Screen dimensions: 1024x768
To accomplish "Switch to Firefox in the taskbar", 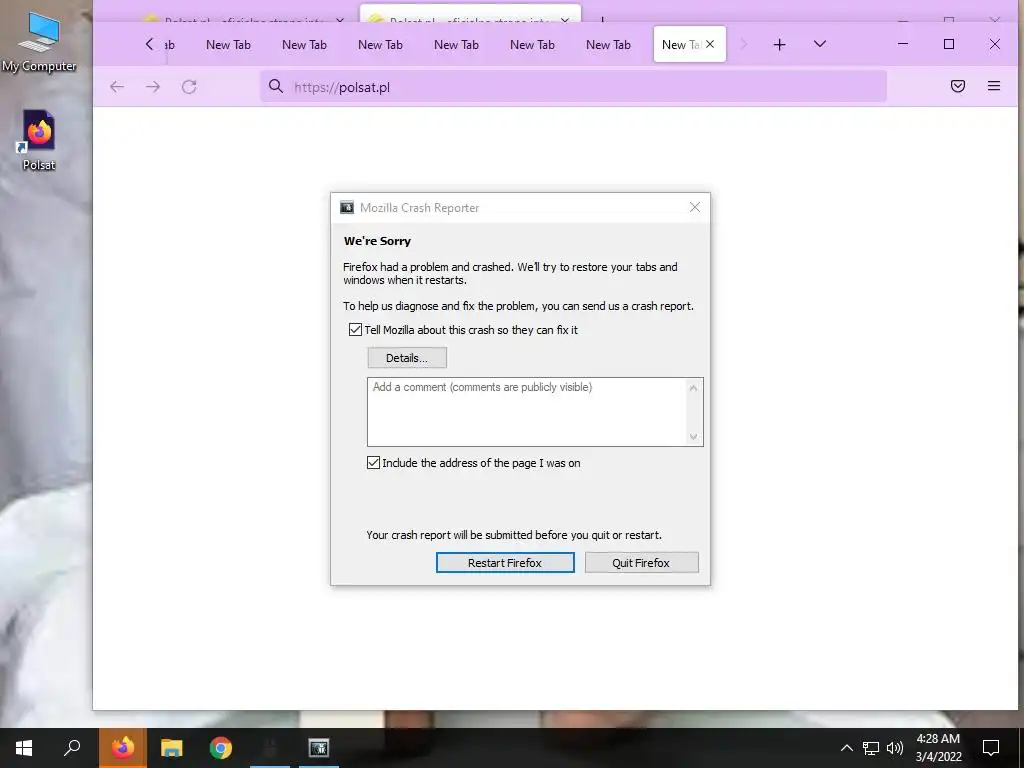I will (122, 748).
